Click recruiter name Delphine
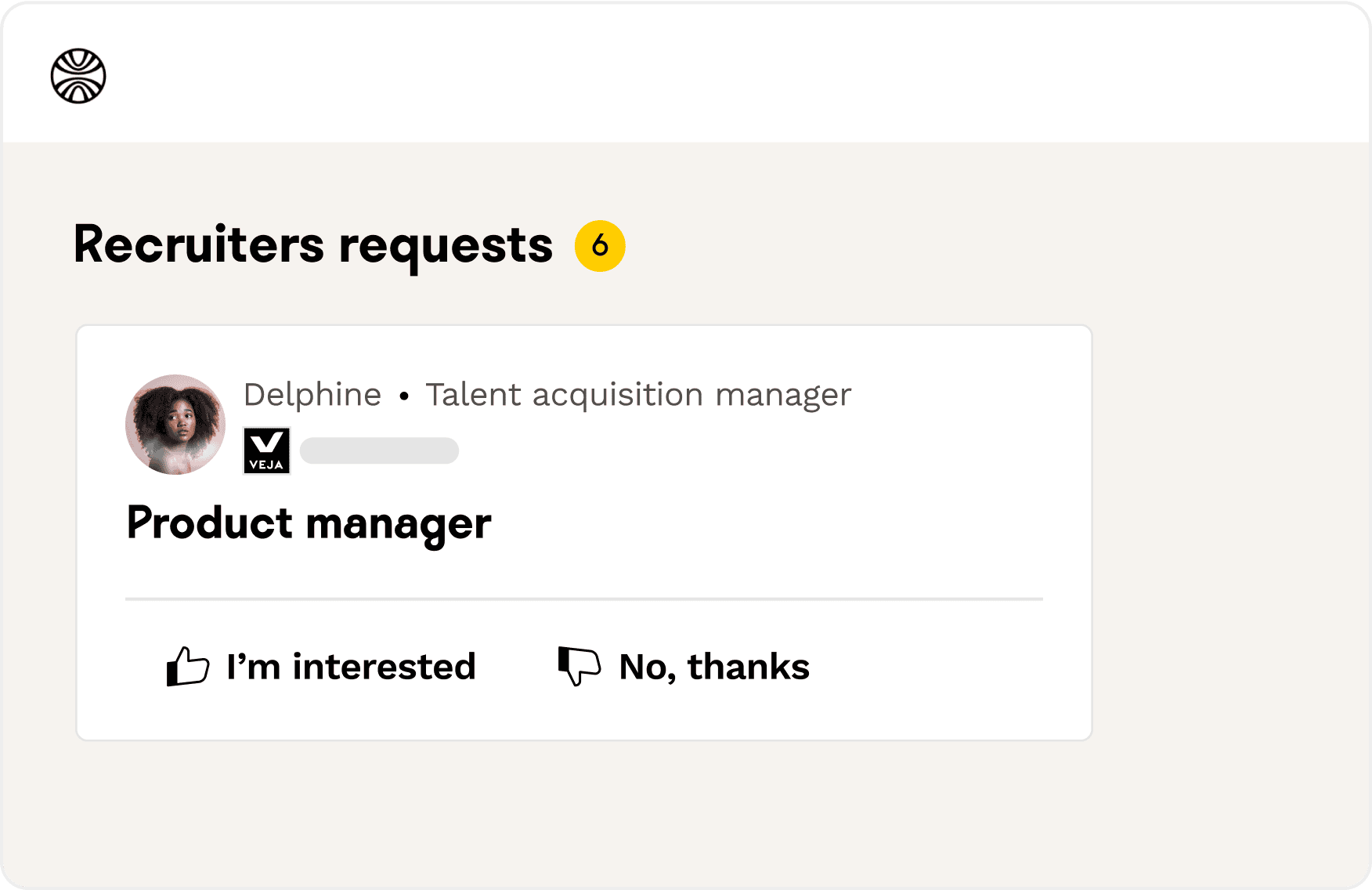 pyautogui.click(x=312, y=395)
